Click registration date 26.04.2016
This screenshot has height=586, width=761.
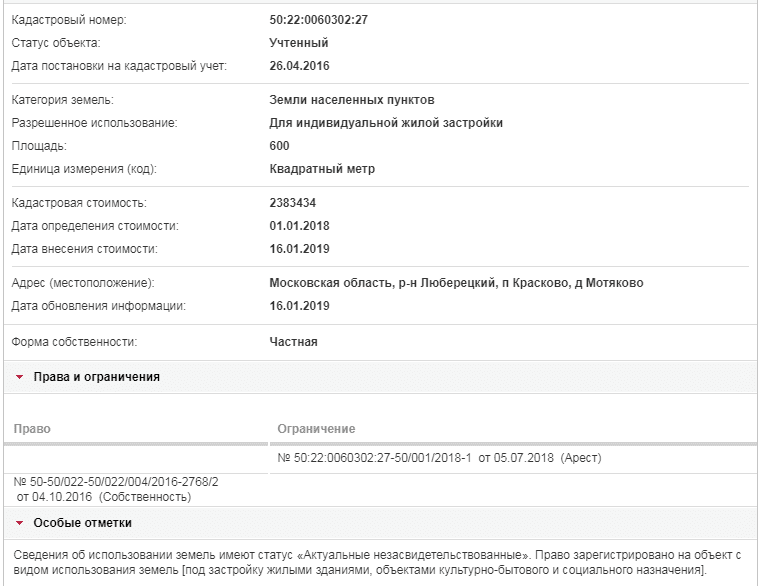299,66
